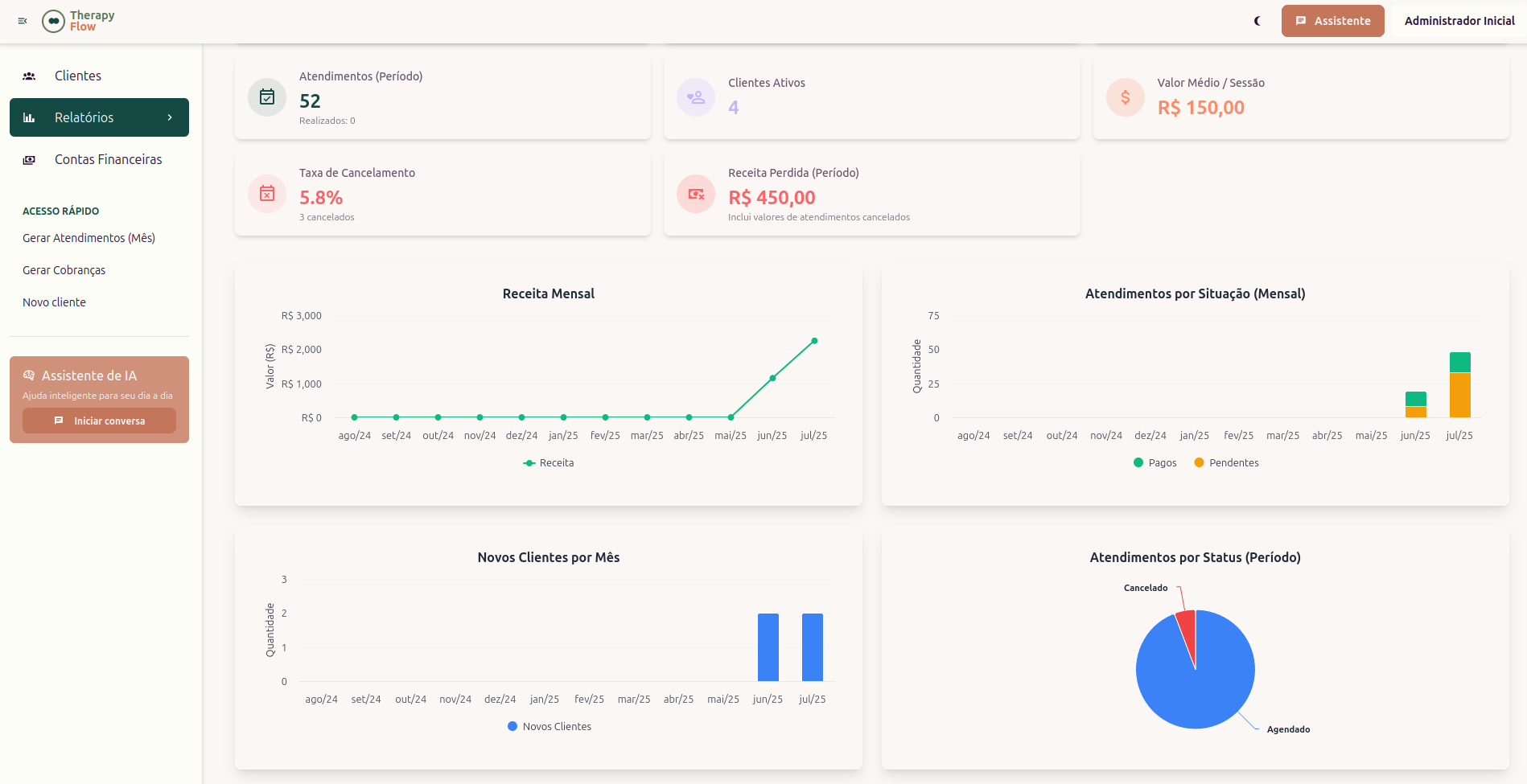Open Clientes in the sidebar
1527x784 pixels.
tap(78, 76)
